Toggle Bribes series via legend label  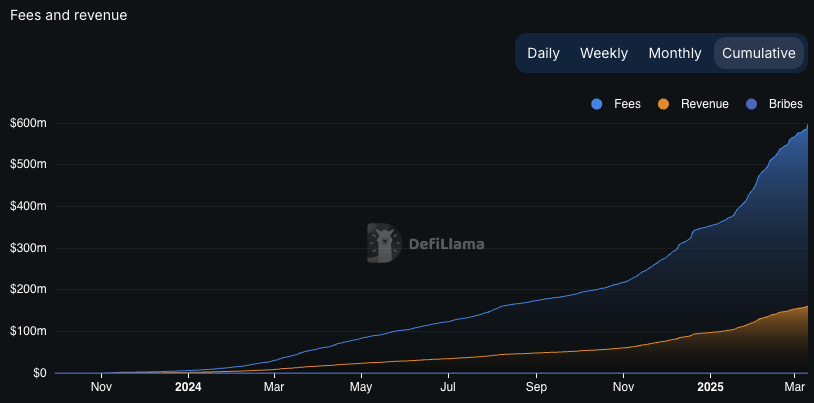(785, 104)
